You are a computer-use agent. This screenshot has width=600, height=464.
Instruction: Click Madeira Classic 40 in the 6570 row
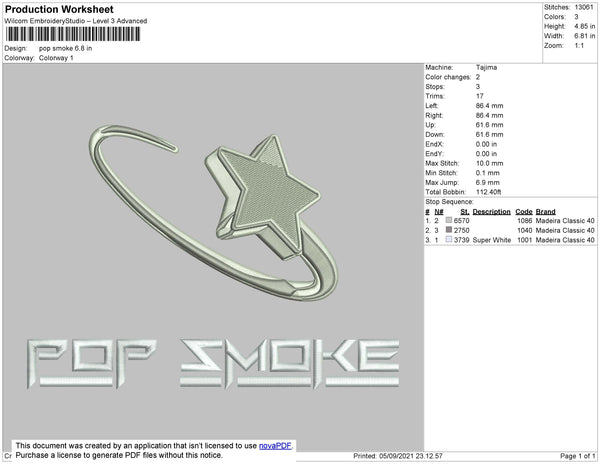[x=565, y=221]
